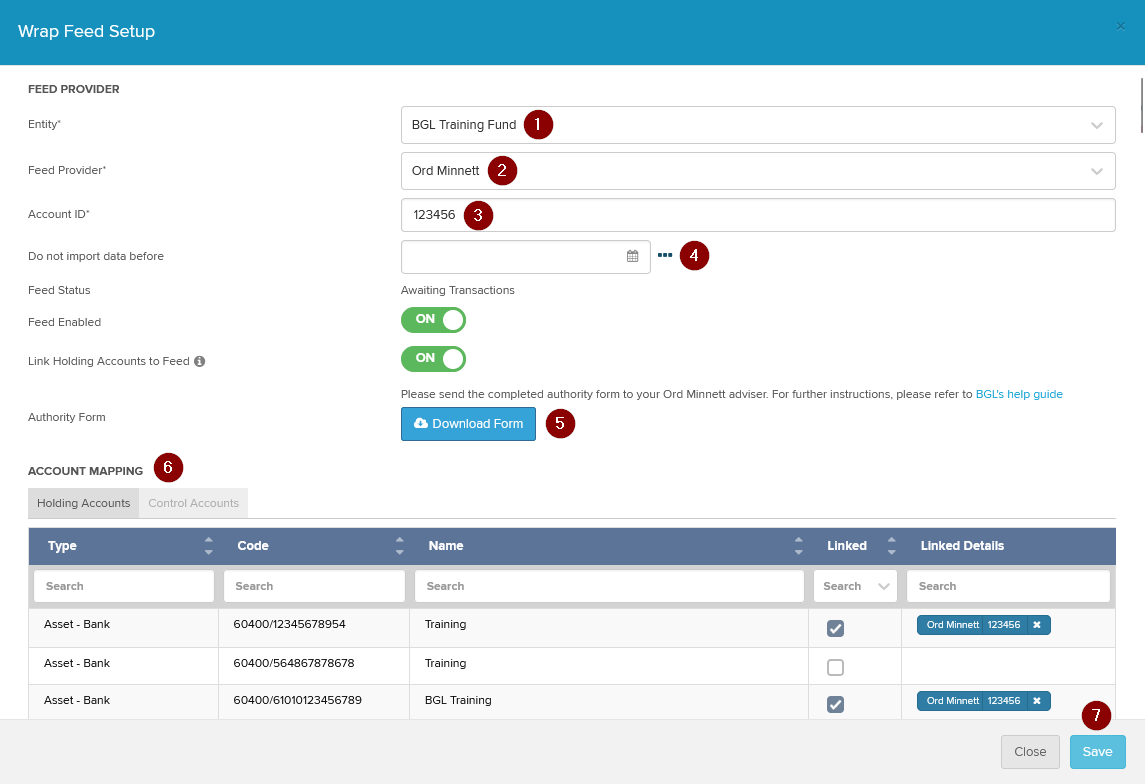Open the three-dots date options icon

(665, 255)
